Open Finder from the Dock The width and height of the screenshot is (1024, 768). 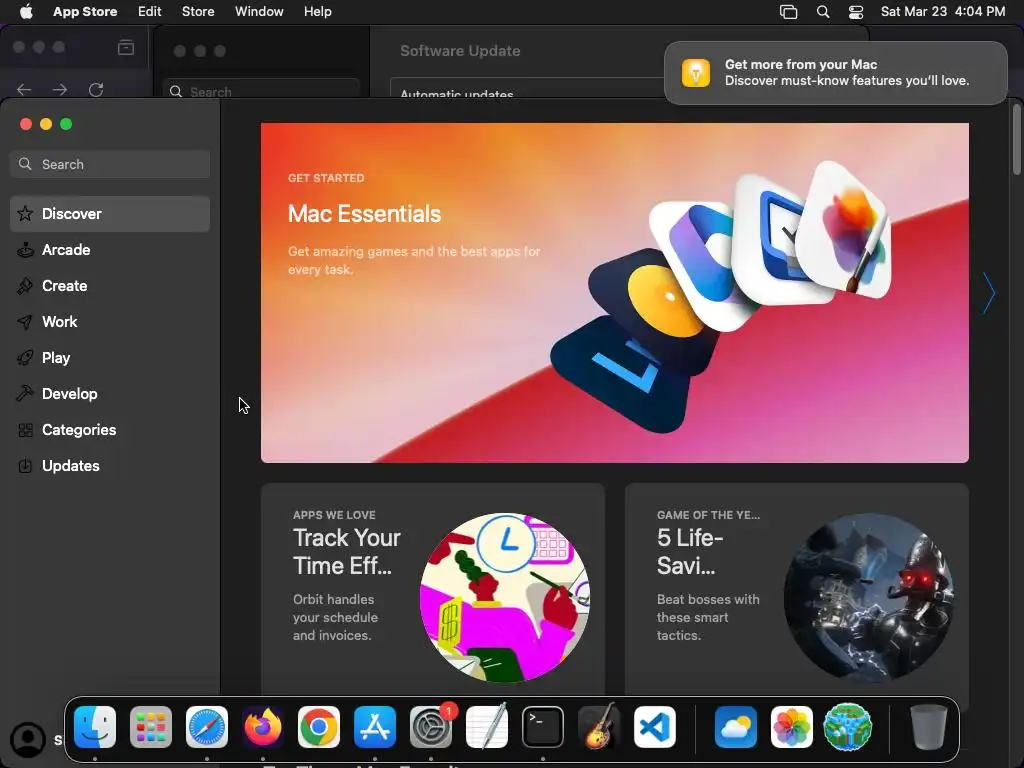95,727
